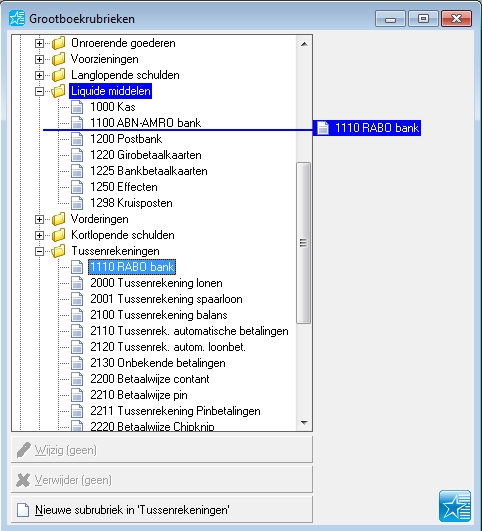Select 2001 Tussenrekening spaarloon entry

pos(166,299)
